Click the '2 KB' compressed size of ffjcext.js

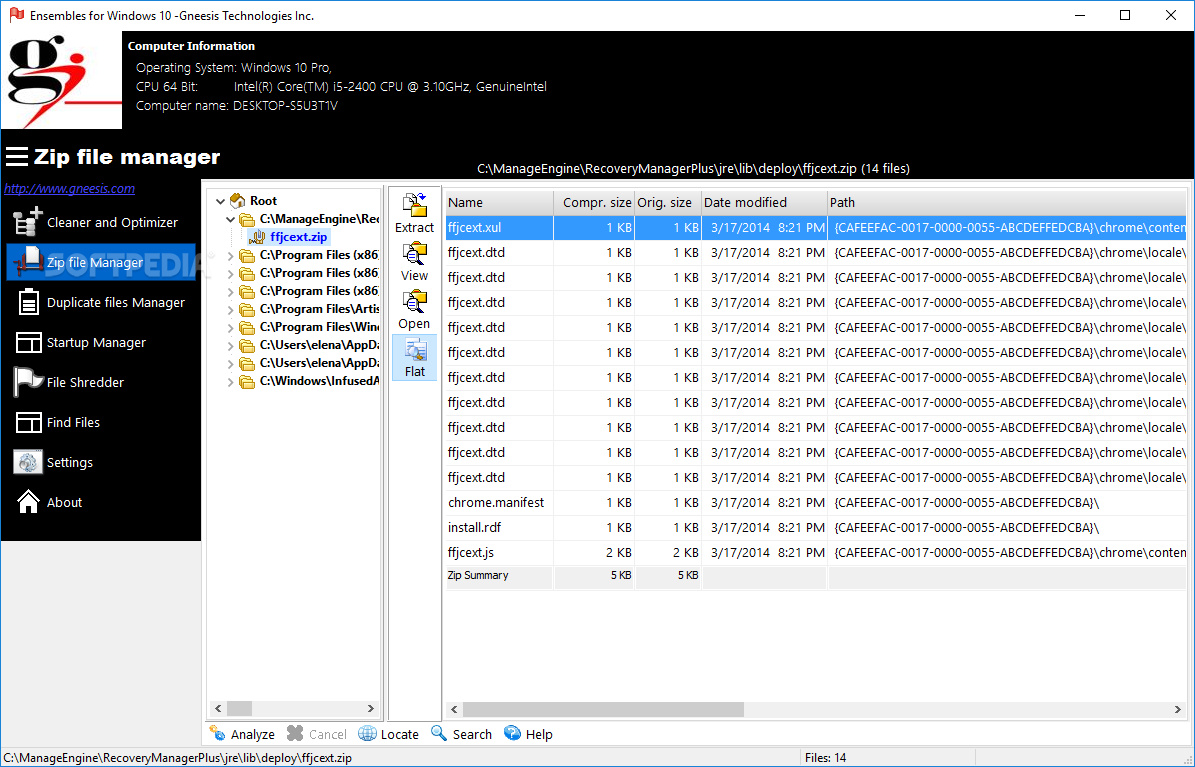click(619, 553)
